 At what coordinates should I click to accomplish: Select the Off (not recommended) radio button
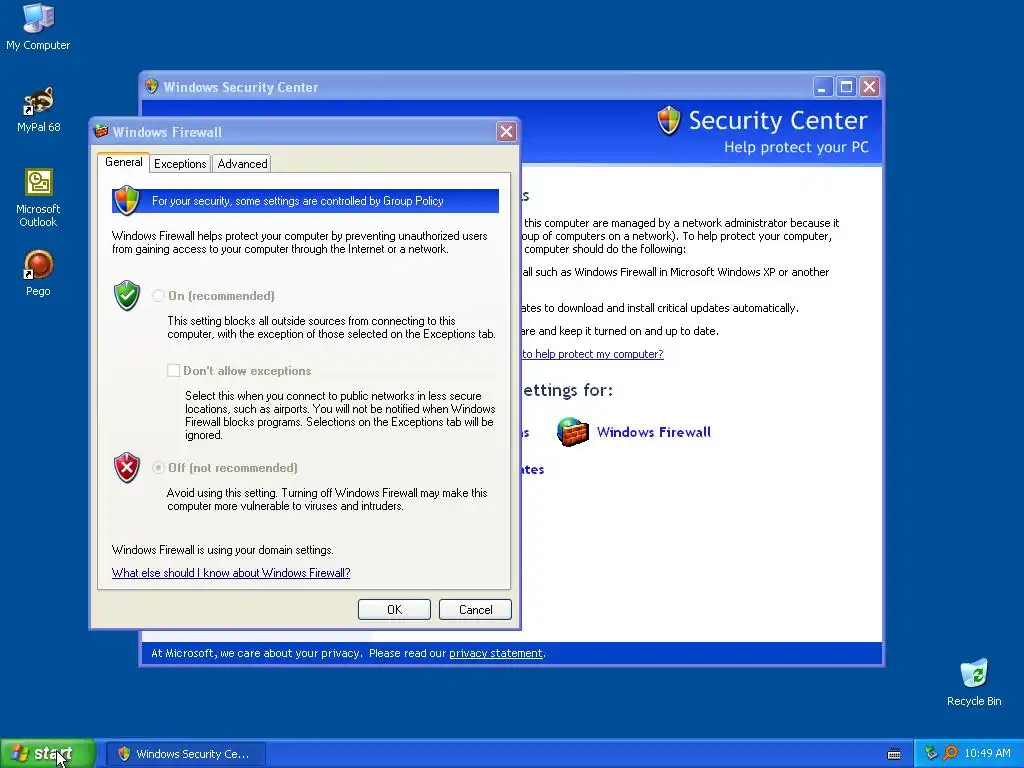click(158, 468)
